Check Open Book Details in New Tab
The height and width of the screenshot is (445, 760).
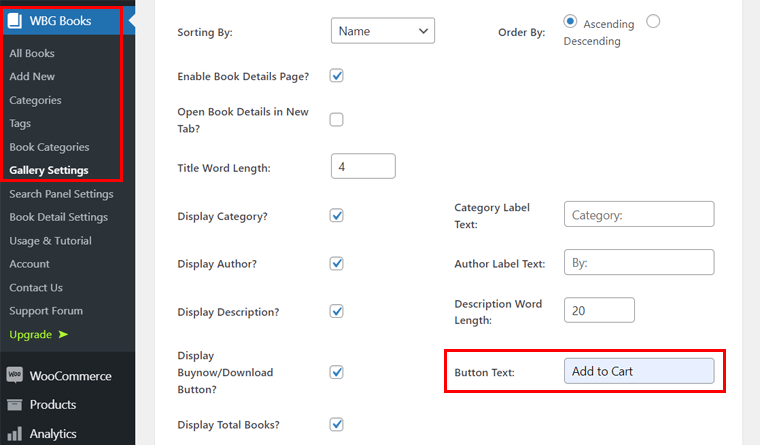(337, 119)
